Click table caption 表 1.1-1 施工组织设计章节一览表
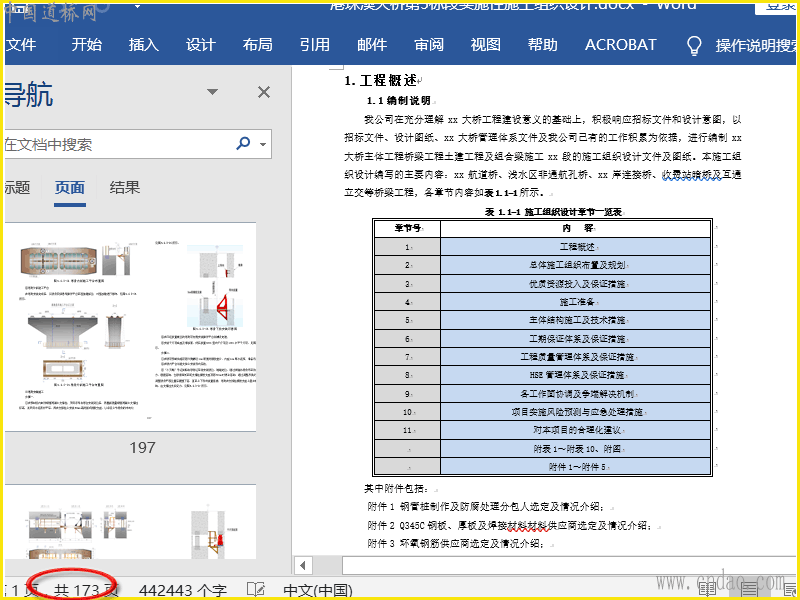Image resolution: width=800 pixels, height=600 pixels. [x=553, y=212]
